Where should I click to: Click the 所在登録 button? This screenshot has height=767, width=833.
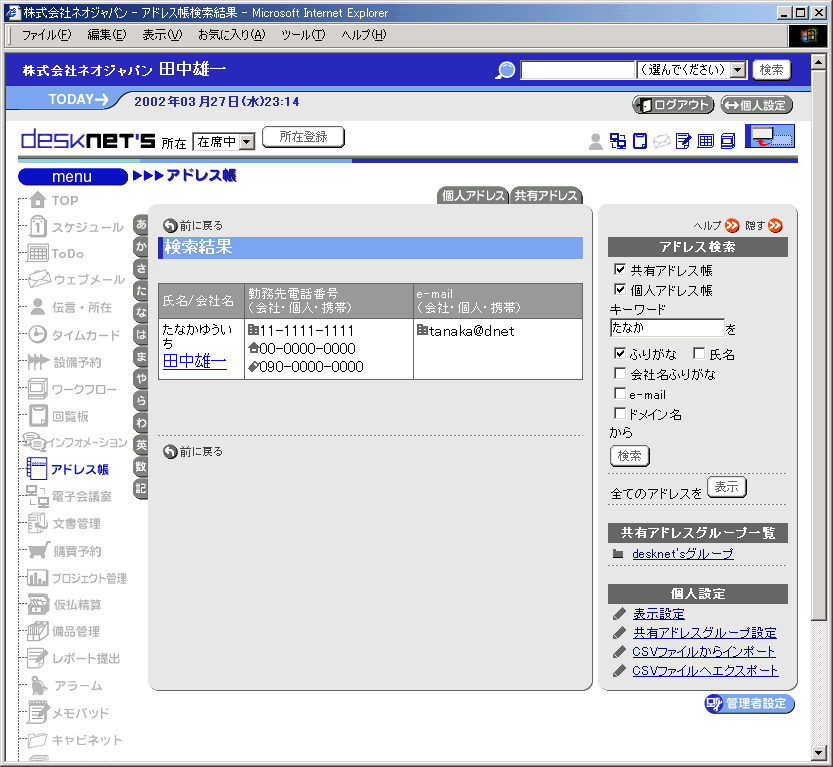303,137
